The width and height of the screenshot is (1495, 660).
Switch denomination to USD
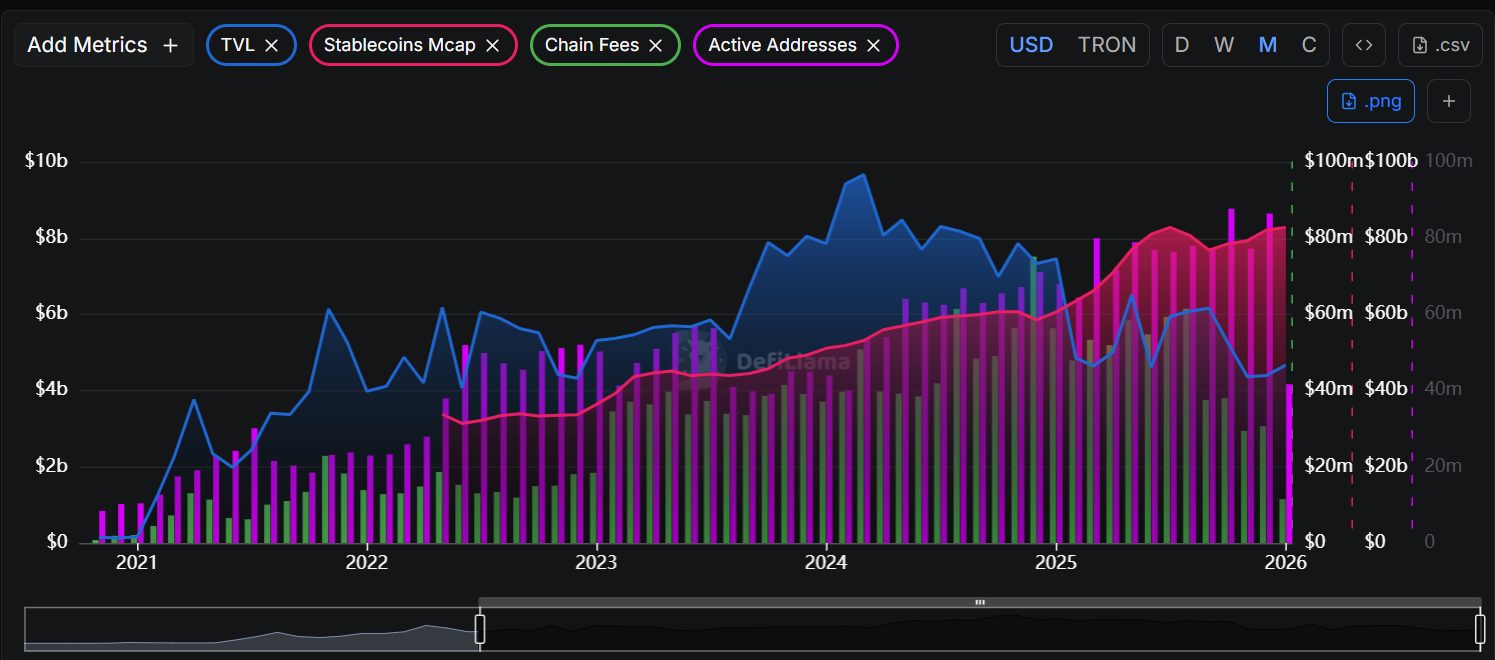[1030, 45]
